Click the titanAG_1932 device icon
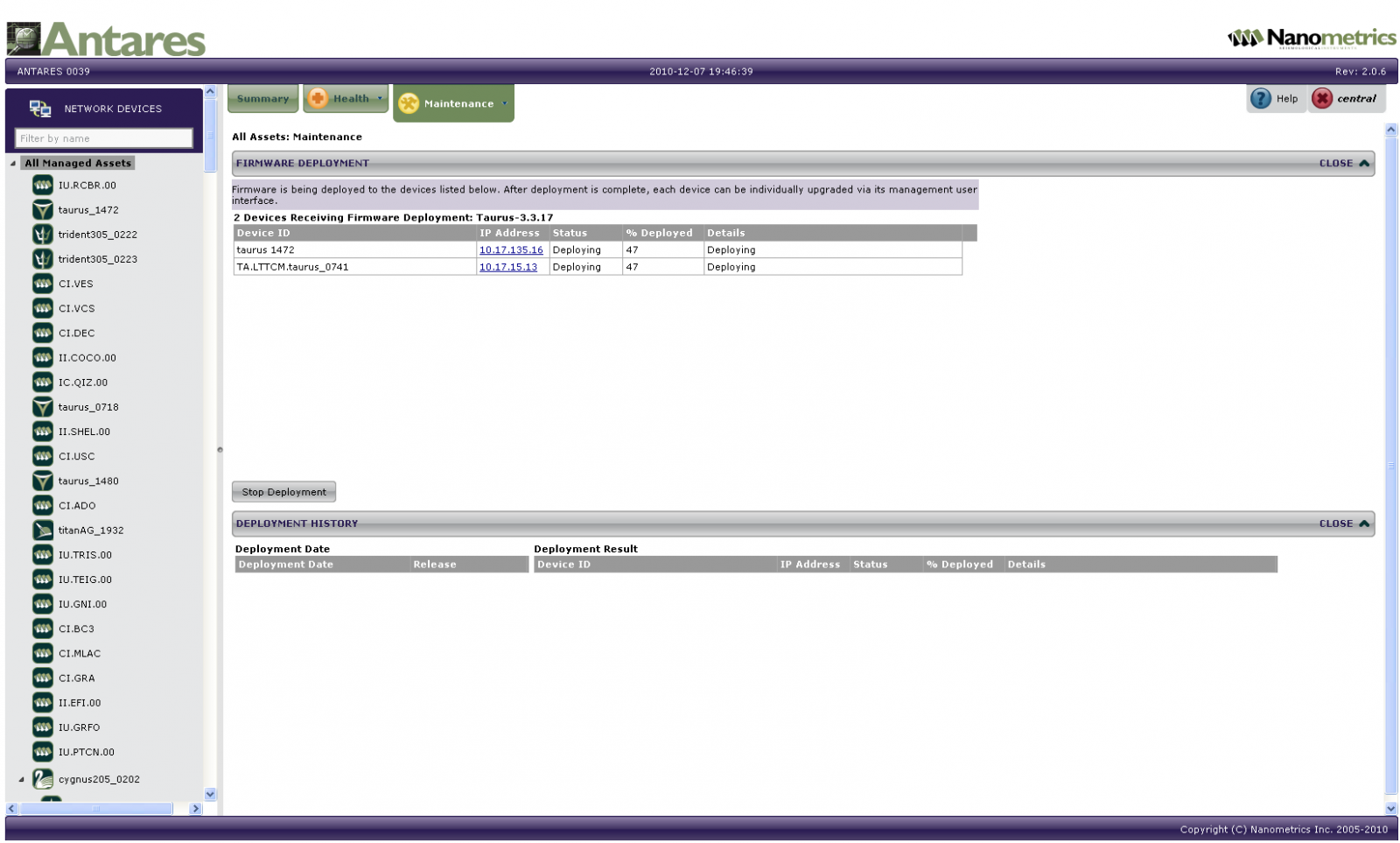Viewport: 1400px width, 843px height. pos(43,530)
